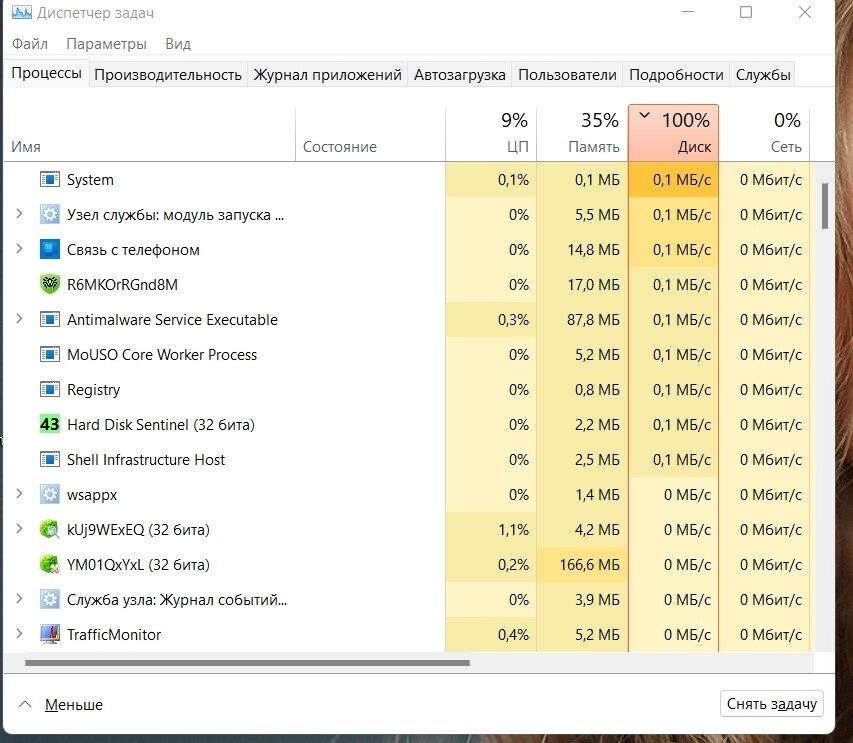This screenshot has height=743, width=853.
Task: Select the Hard Disk Sentinel (32 бита) name
Action: pos(160,425)
